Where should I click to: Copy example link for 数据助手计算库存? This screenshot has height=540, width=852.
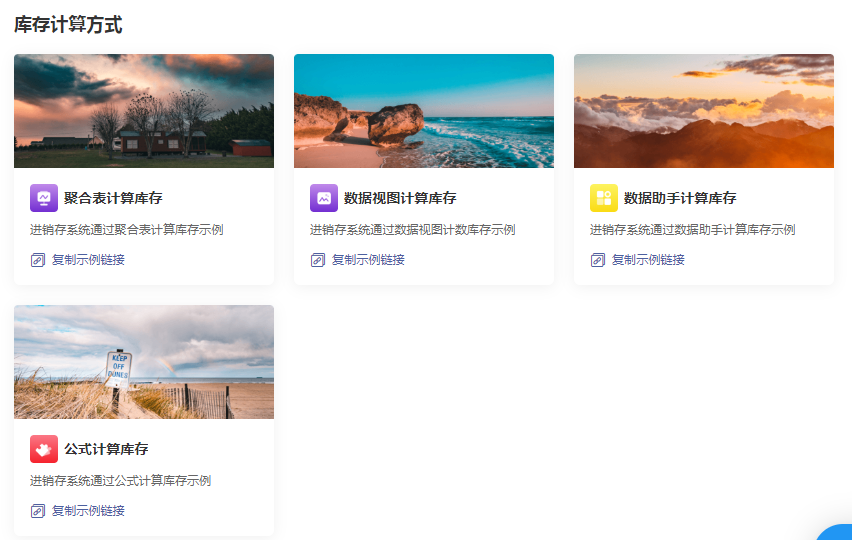pos(648,260)
